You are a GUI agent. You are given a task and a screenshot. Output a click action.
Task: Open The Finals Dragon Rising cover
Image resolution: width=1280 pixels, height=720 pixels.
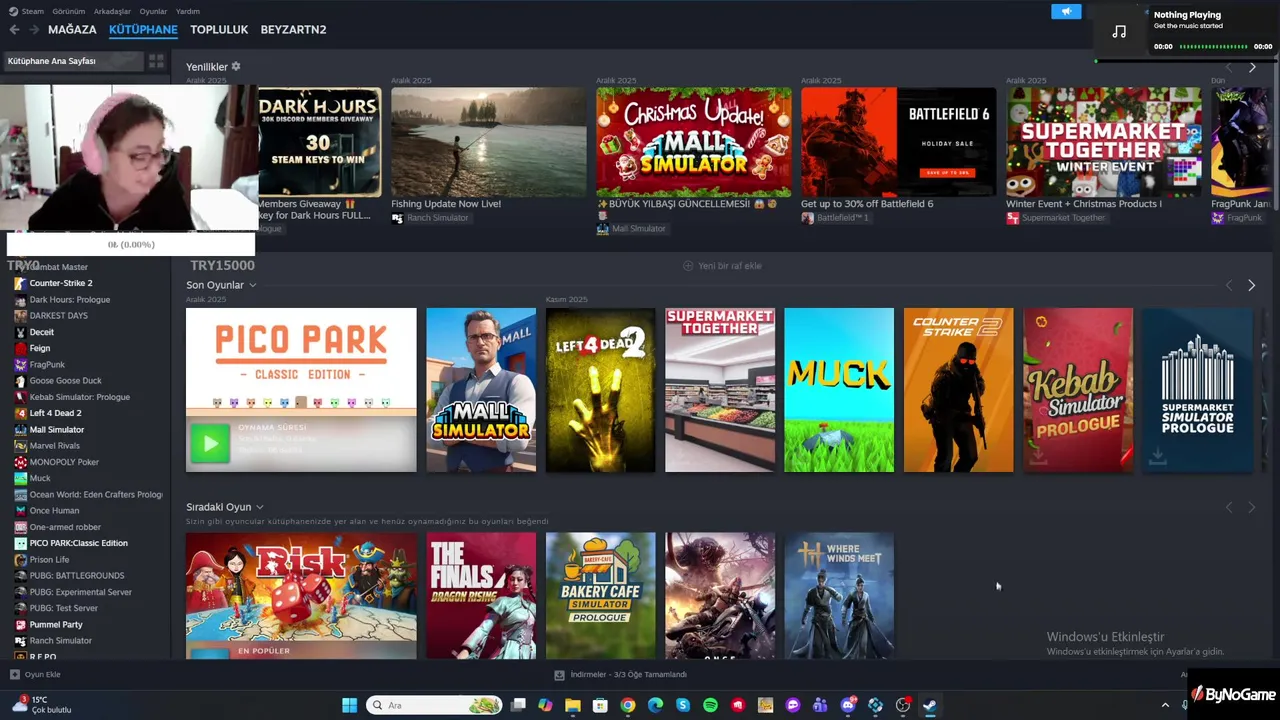tap(481, 596)
